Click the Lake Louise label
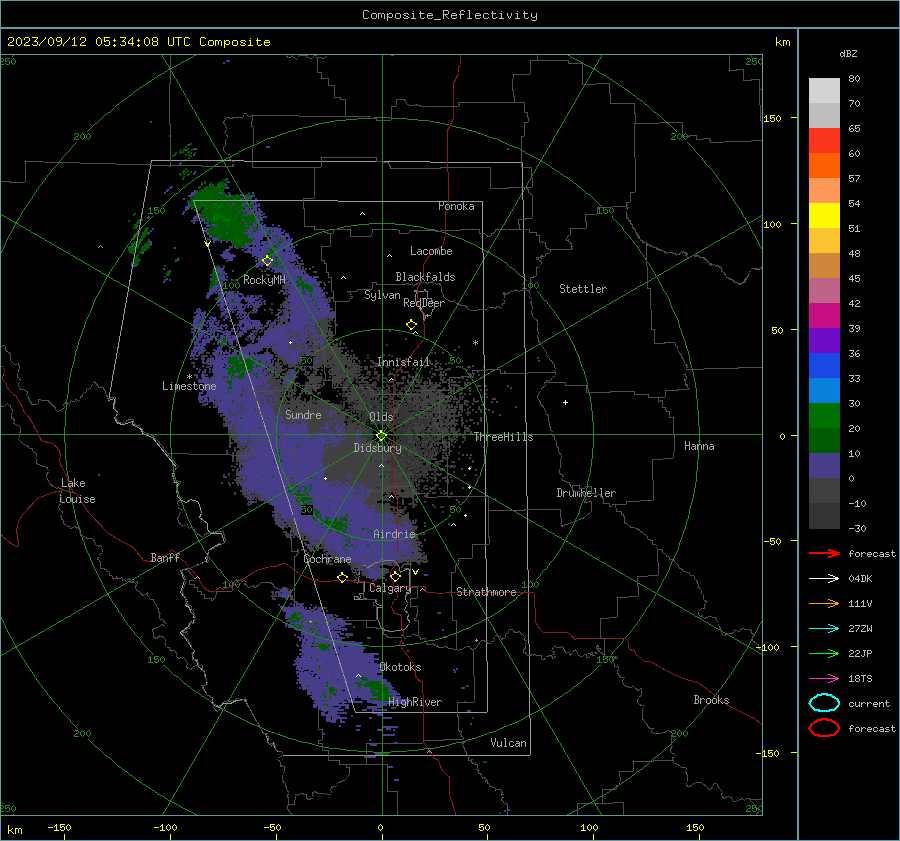Screen dimensions: 900x841 pos(77,491)
